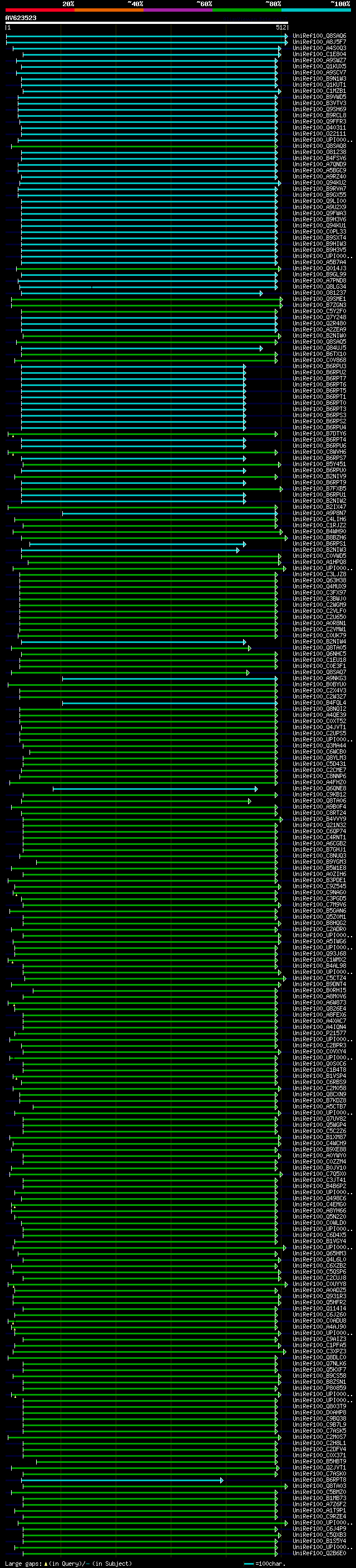The height and width of the screenshot is (1568, 356).
Task: Click UniRef100_B7FXB5 entry
Action: (x=319, y=488)
